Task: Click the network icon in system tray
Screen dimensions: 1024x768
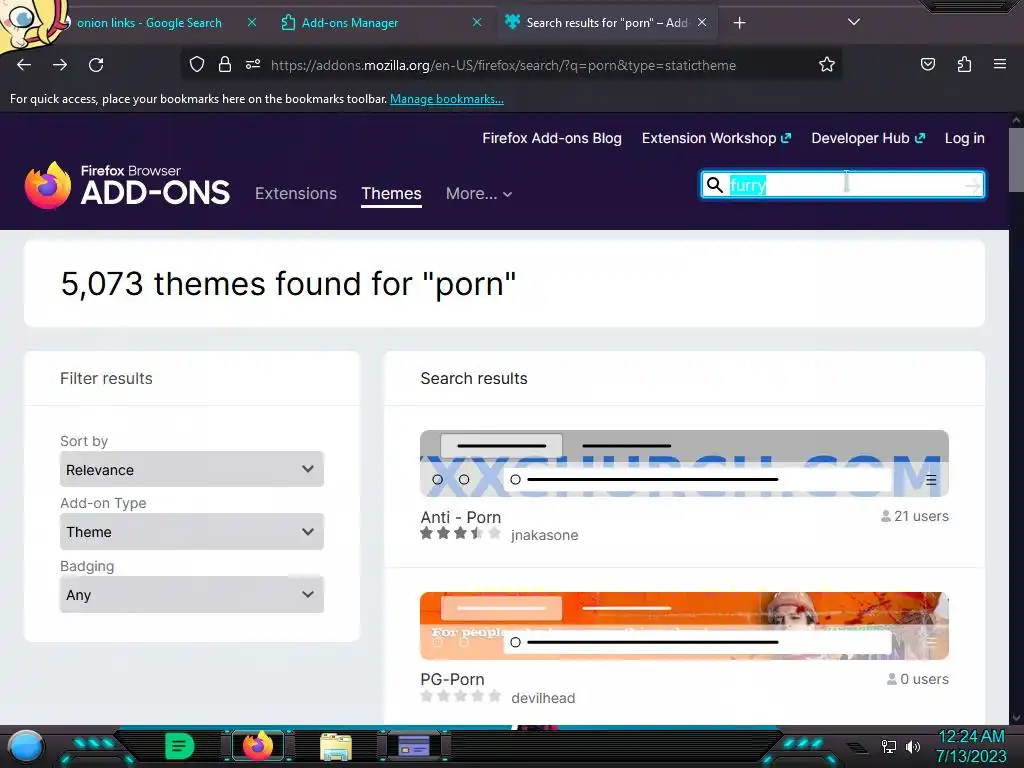Action: click(x=888, y=746)
